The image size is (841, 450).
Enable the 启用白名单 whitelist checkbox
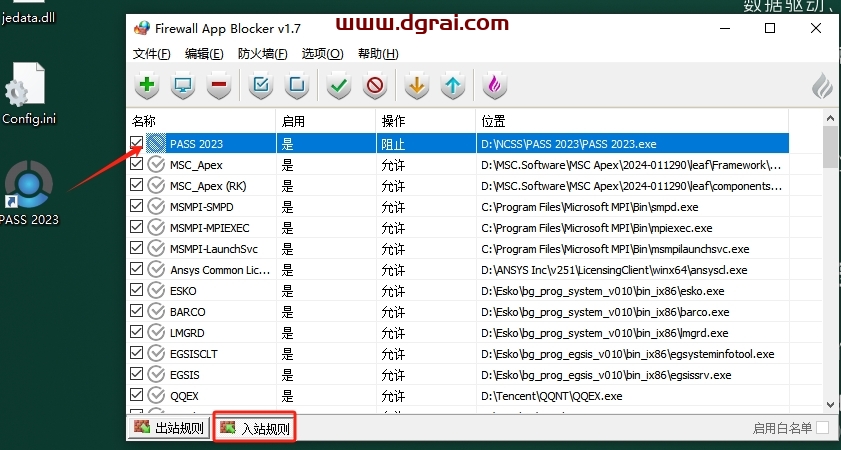click(x=822, y=427)
